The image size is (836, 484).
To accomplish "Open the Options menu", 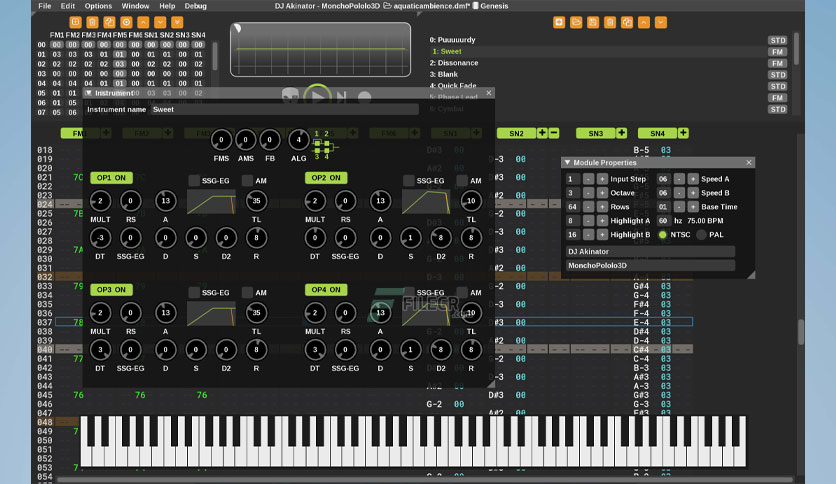I will coord(98,6).
